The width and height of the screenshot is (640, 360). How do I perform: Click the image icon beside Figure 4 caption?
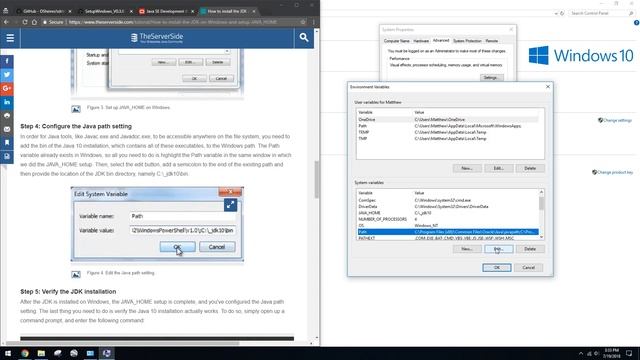(x=76, y=274)
